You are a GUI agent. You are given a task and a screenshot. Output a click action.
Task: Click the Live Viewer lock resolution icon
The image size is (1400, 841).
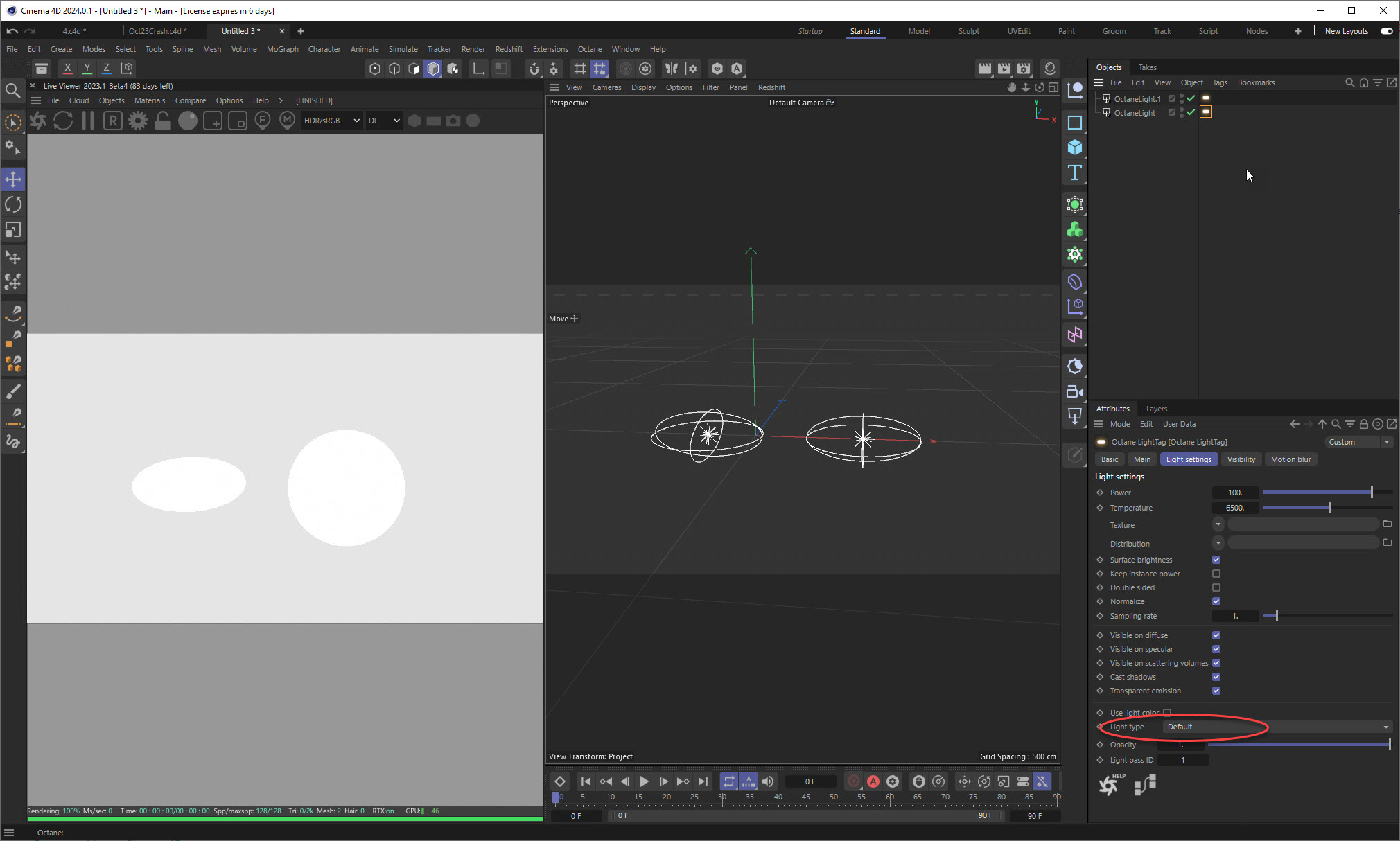[x=163, y=121]
